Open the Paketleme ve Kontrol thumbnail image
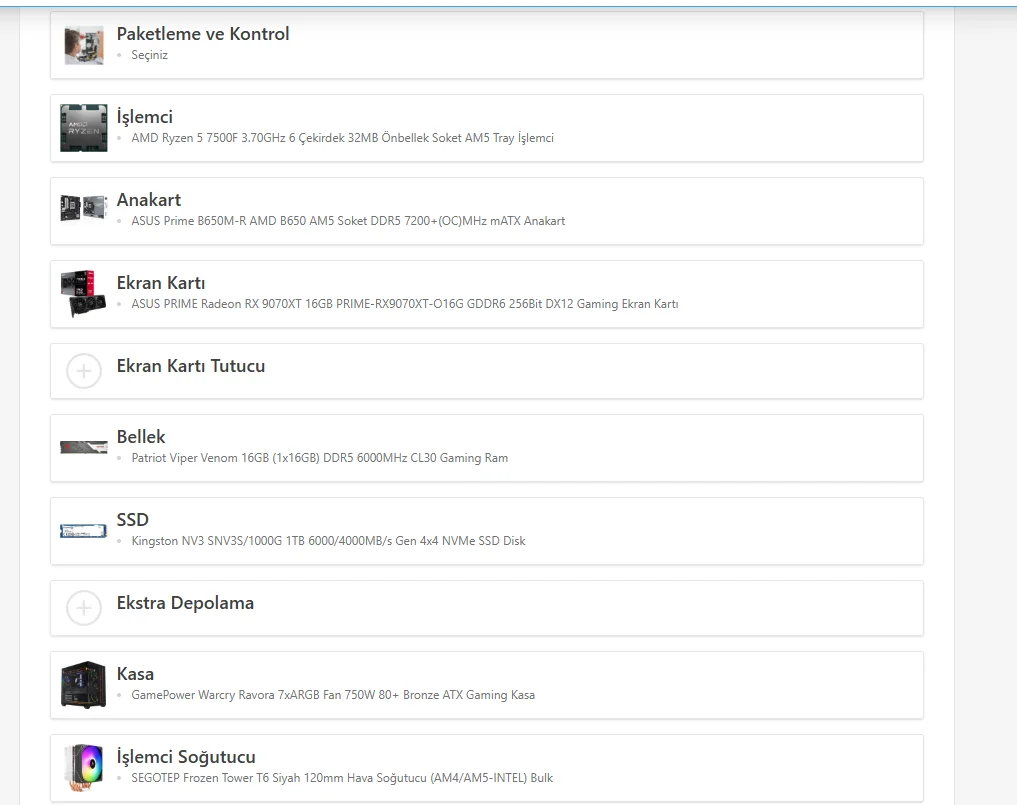Image resolution: width=1017 pixels, height=805 pixels. (x=84, y=45)
